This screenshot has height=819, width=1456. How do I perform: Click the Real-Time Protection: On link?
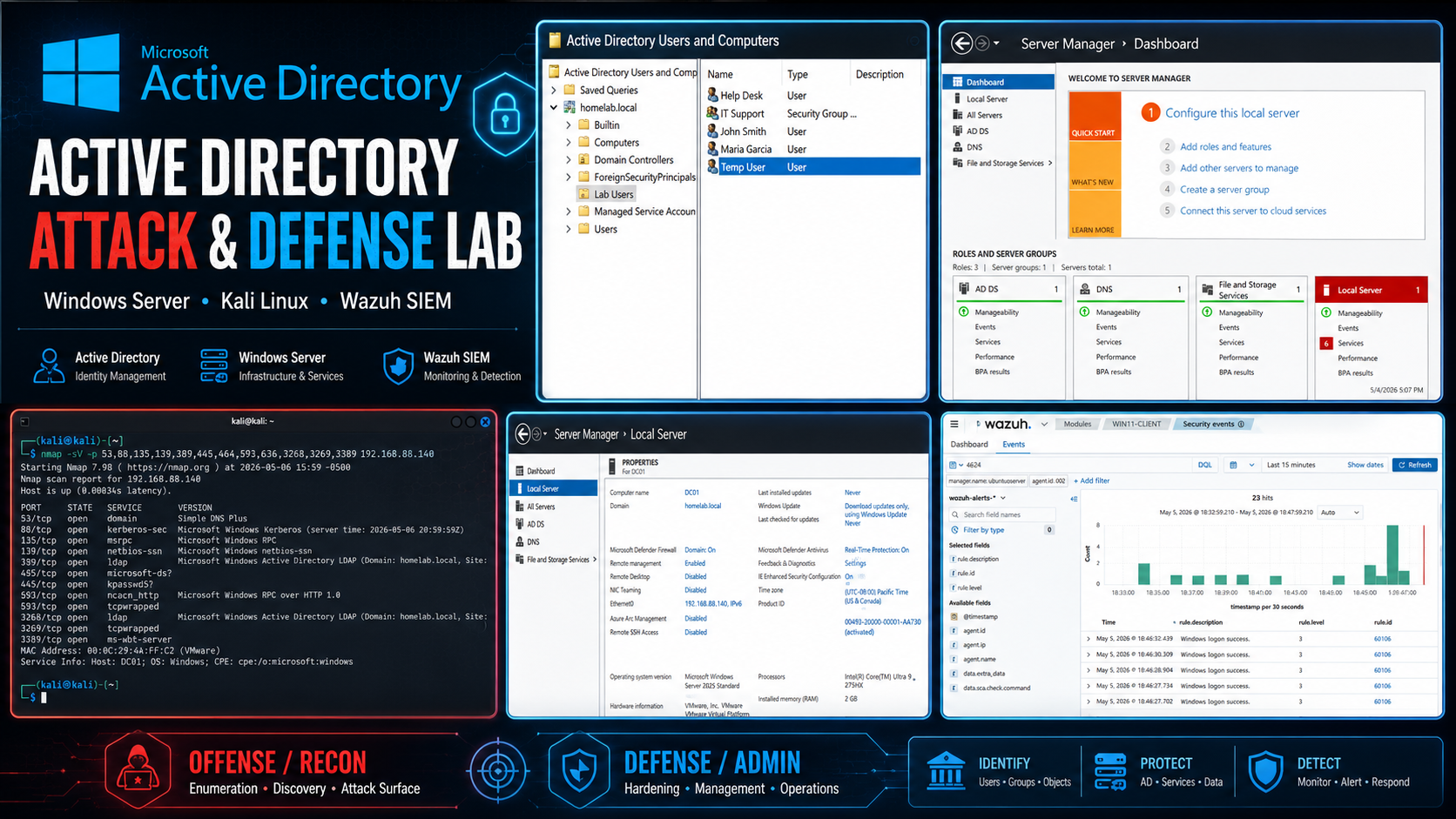[x=876, y=550]
